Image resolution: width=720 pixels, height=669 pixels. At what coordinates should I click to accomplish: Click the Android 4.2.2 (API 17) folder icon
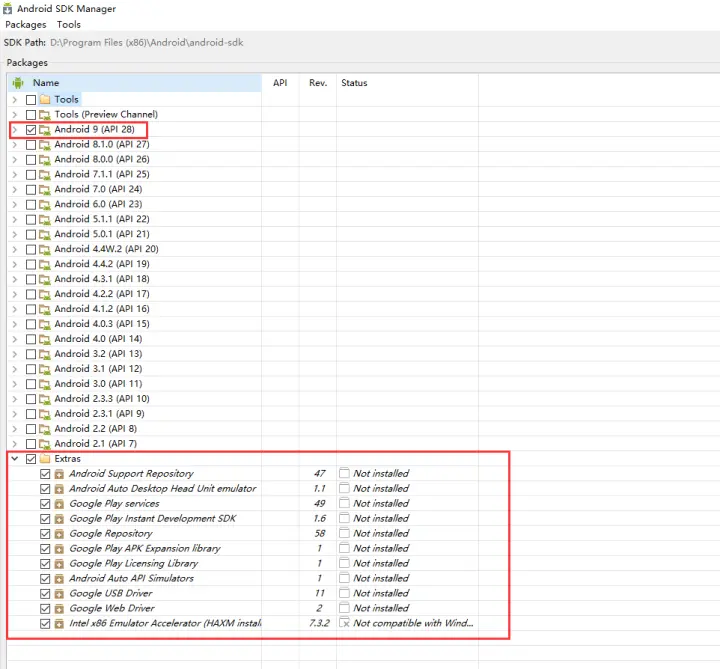pos(45,294)
